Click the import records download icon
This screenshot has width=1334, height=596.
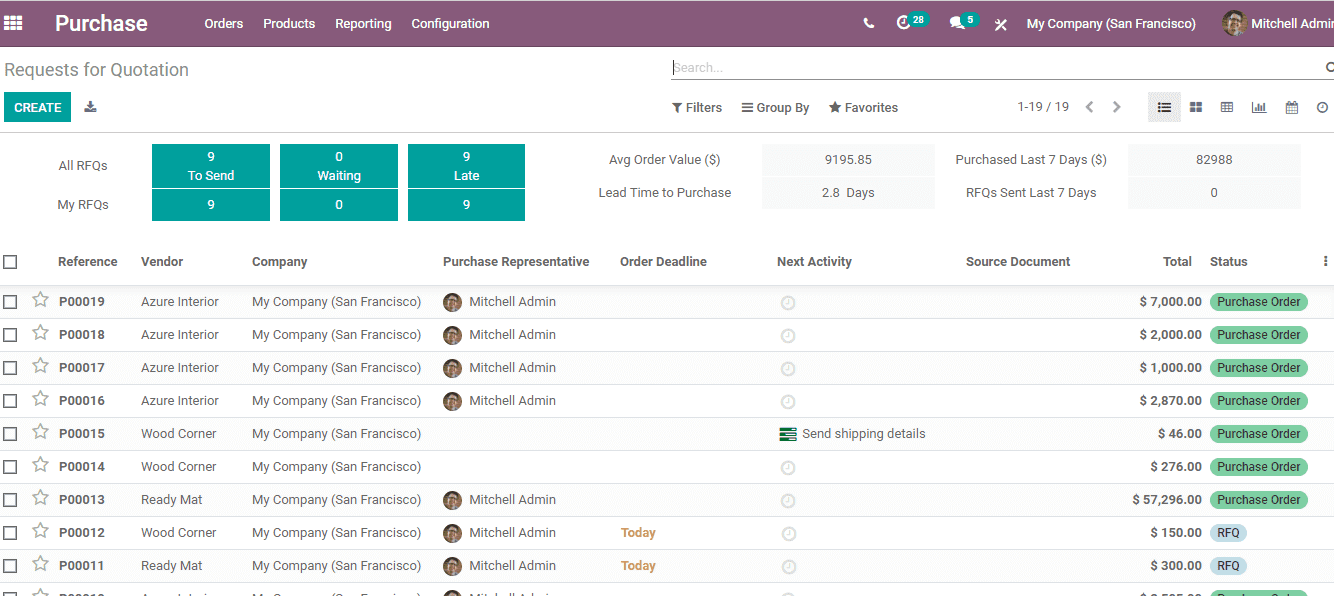tap(90, 107)
